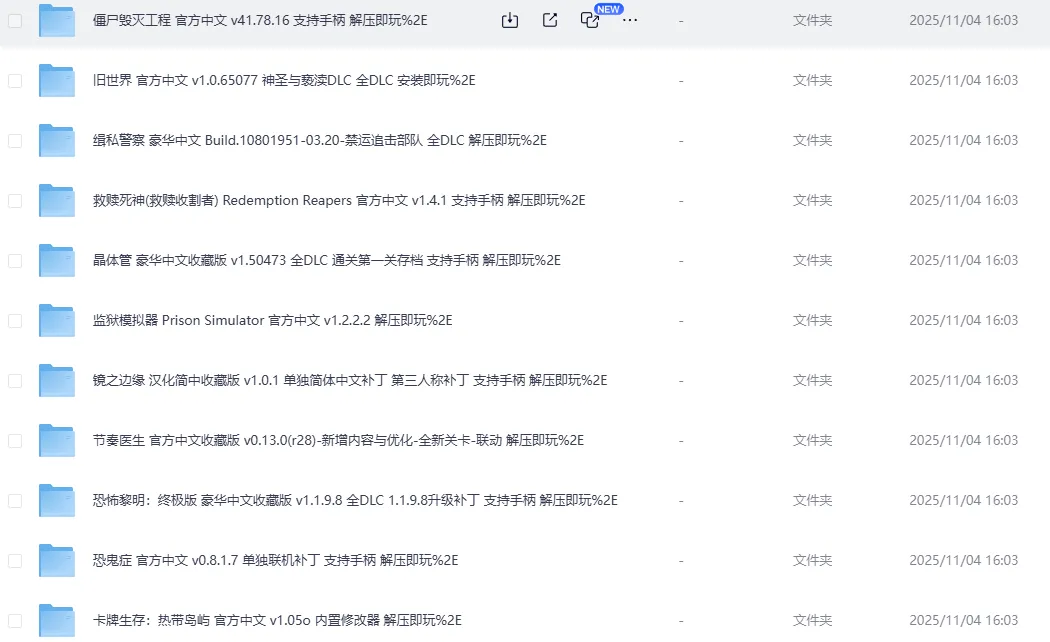Click folder icon for 镜之边缘
1050x642 pixels.
coord(56,380)
